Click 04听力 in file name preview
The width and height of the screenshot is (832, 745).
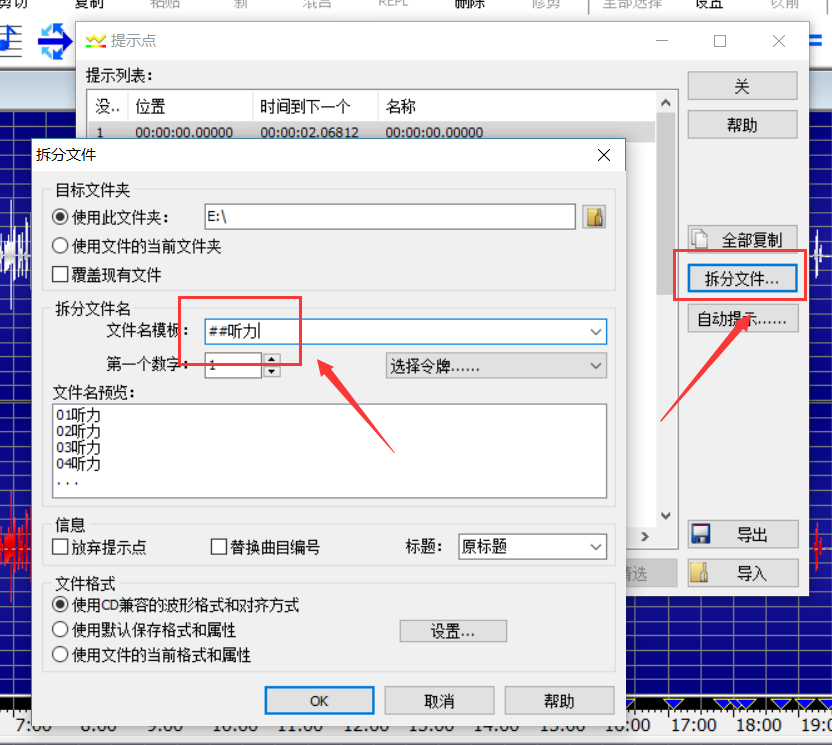click(79, 464)
